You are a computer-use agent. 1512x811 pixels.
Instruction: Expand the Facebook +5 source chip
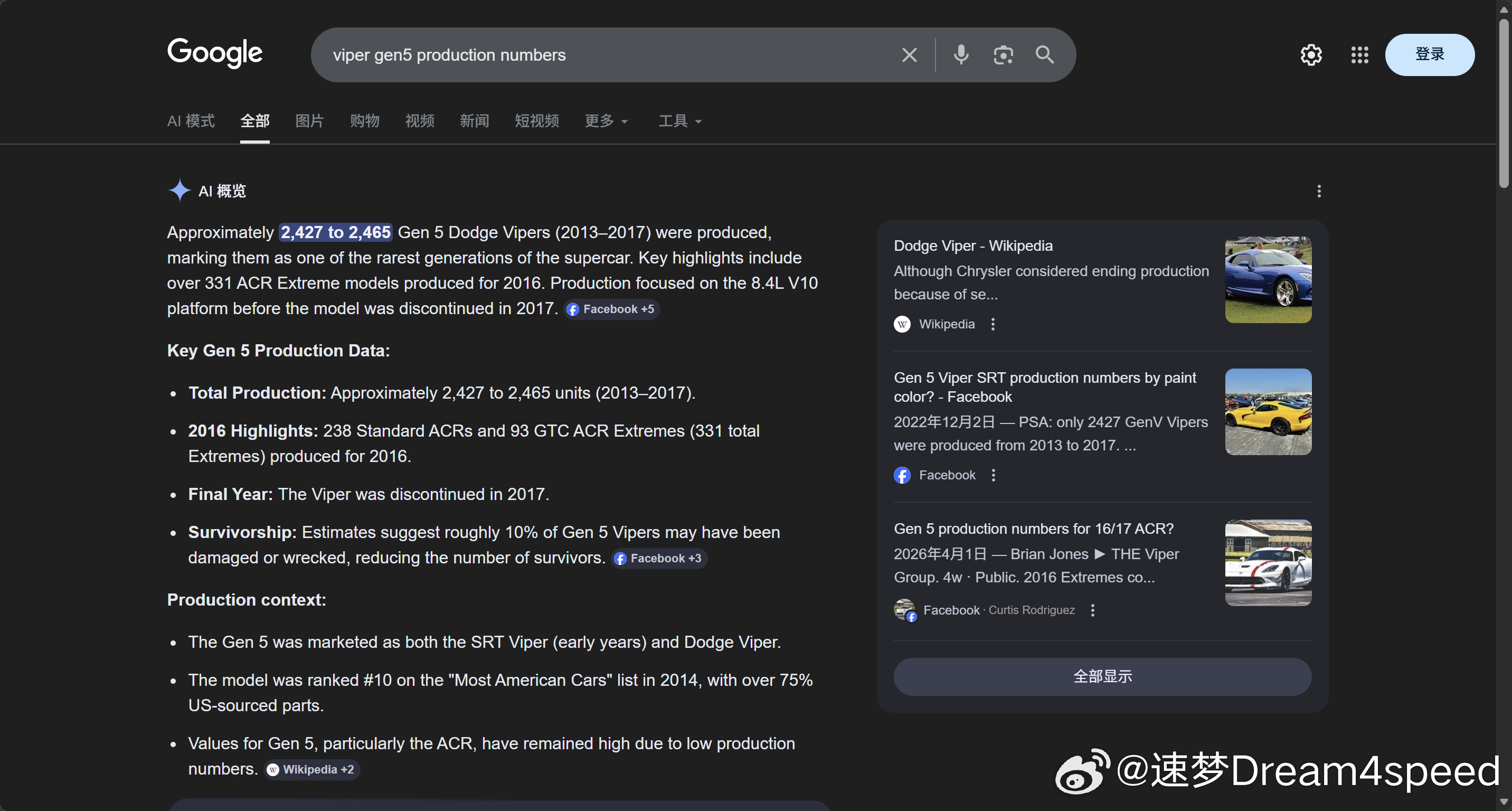coord(611,309)
